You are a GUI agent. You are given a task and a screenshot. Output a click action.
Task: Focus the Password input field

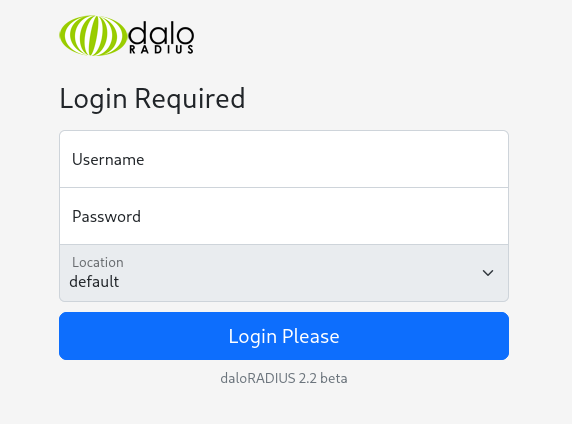point(284,216)
